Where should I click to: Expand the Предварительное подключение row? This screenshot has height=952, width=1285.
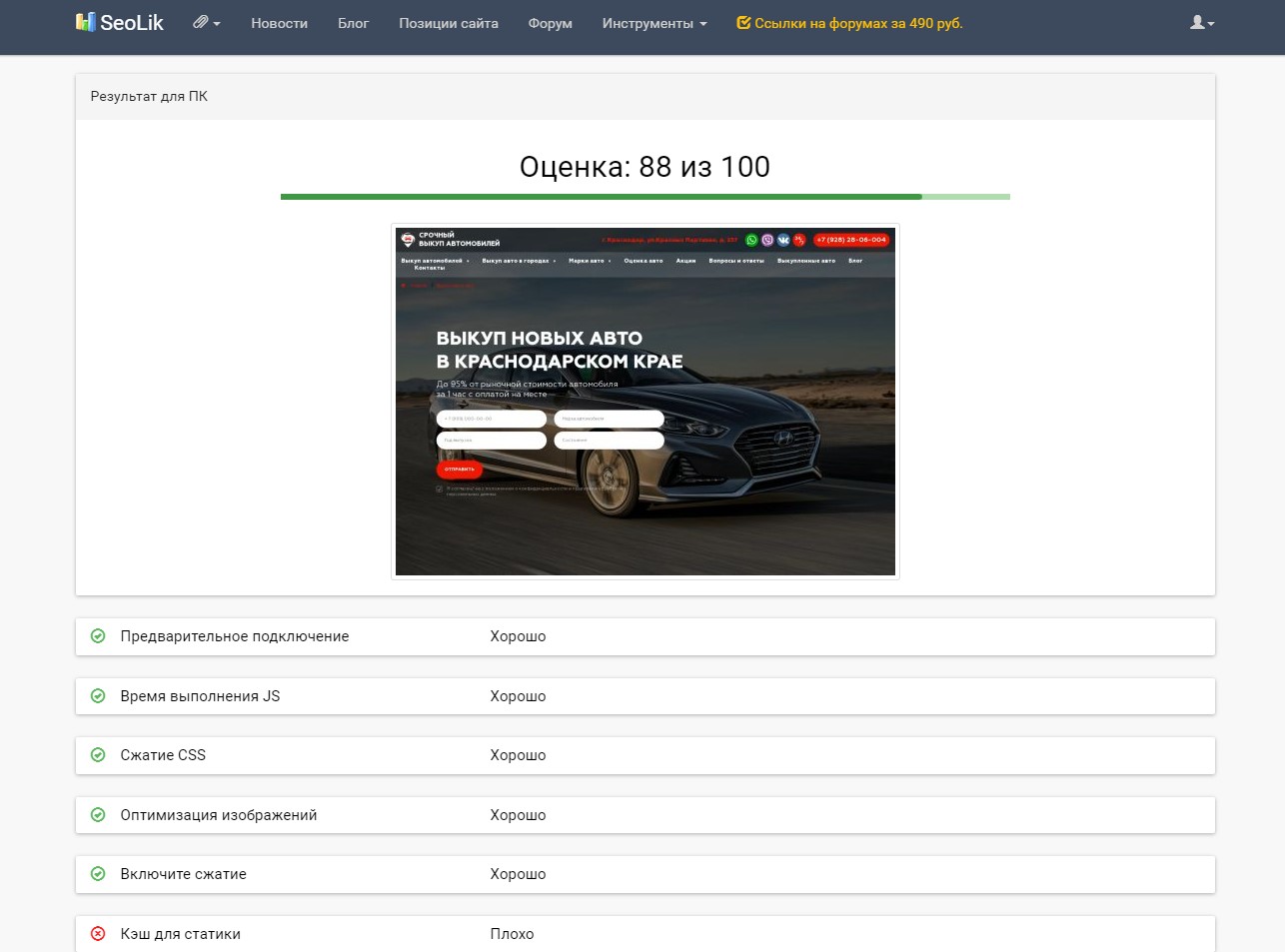point(645,636)
